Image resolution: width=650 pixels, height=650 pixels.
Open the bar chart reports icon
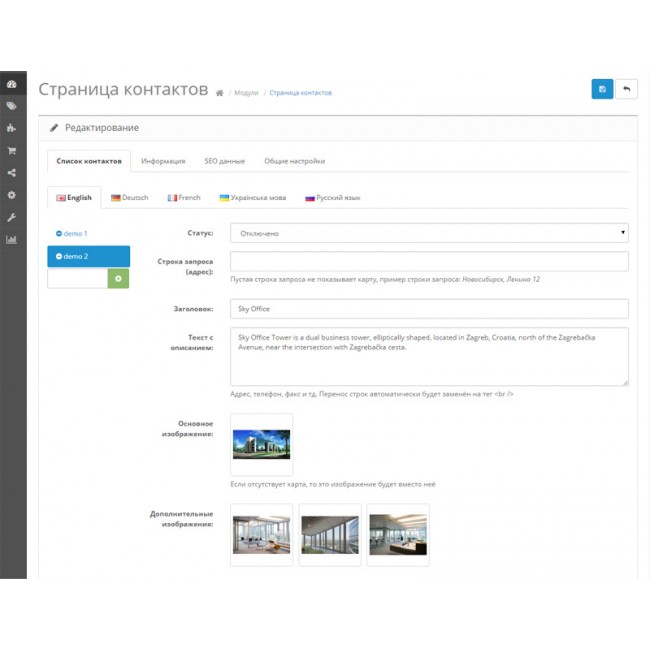12,240
